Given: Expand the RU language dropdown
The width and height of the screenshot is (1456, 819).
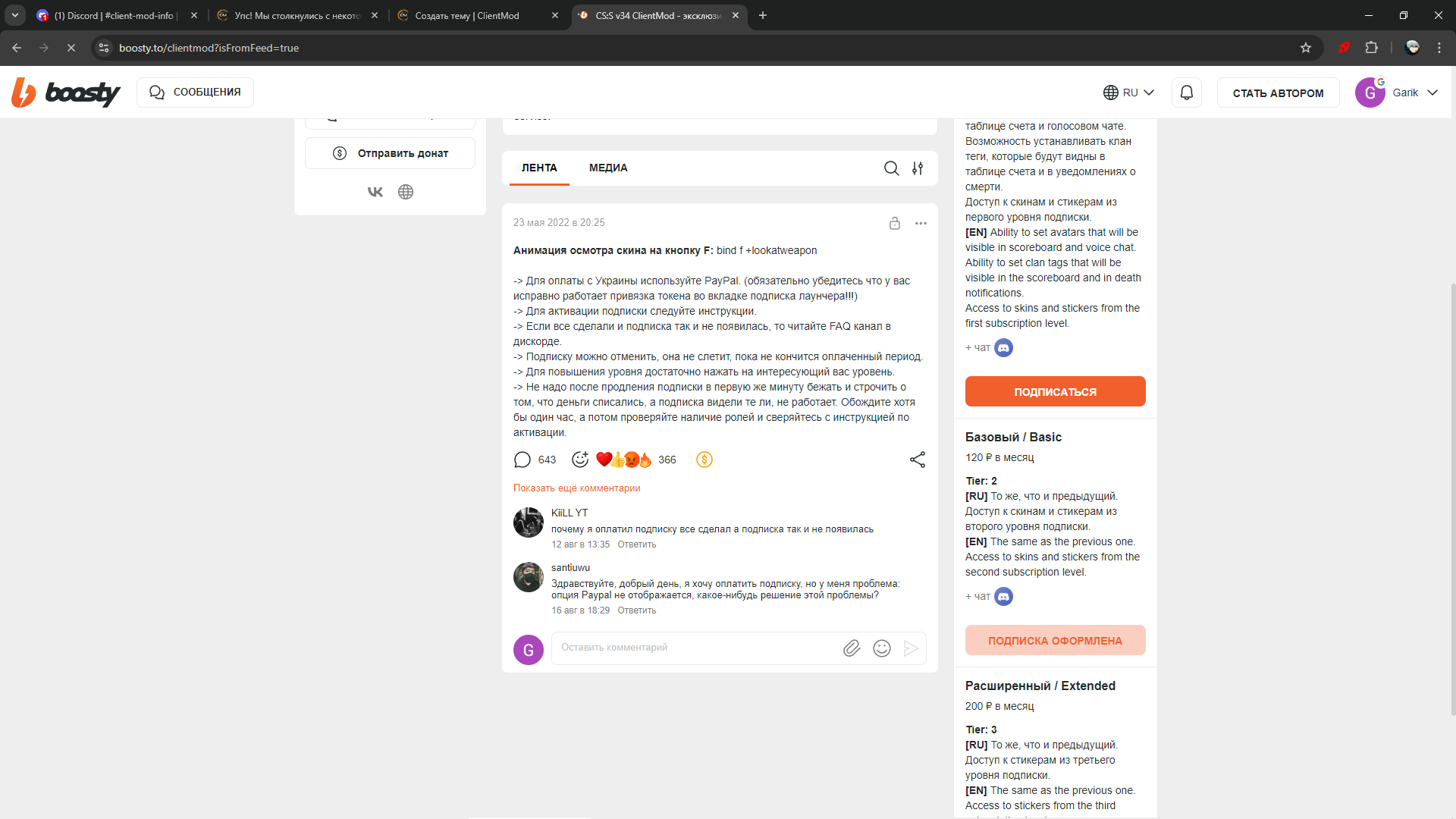Looking at the screenshot, I should (1129, 93).
